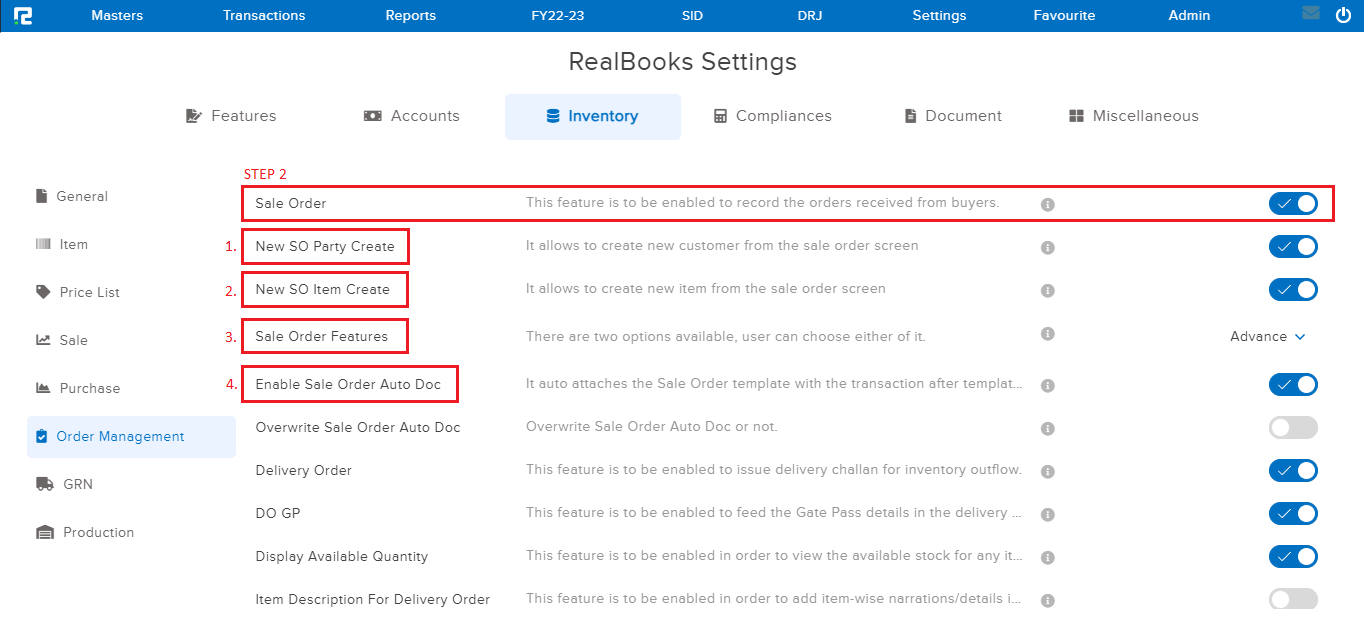Open GRN settings in sidebar

77,484
